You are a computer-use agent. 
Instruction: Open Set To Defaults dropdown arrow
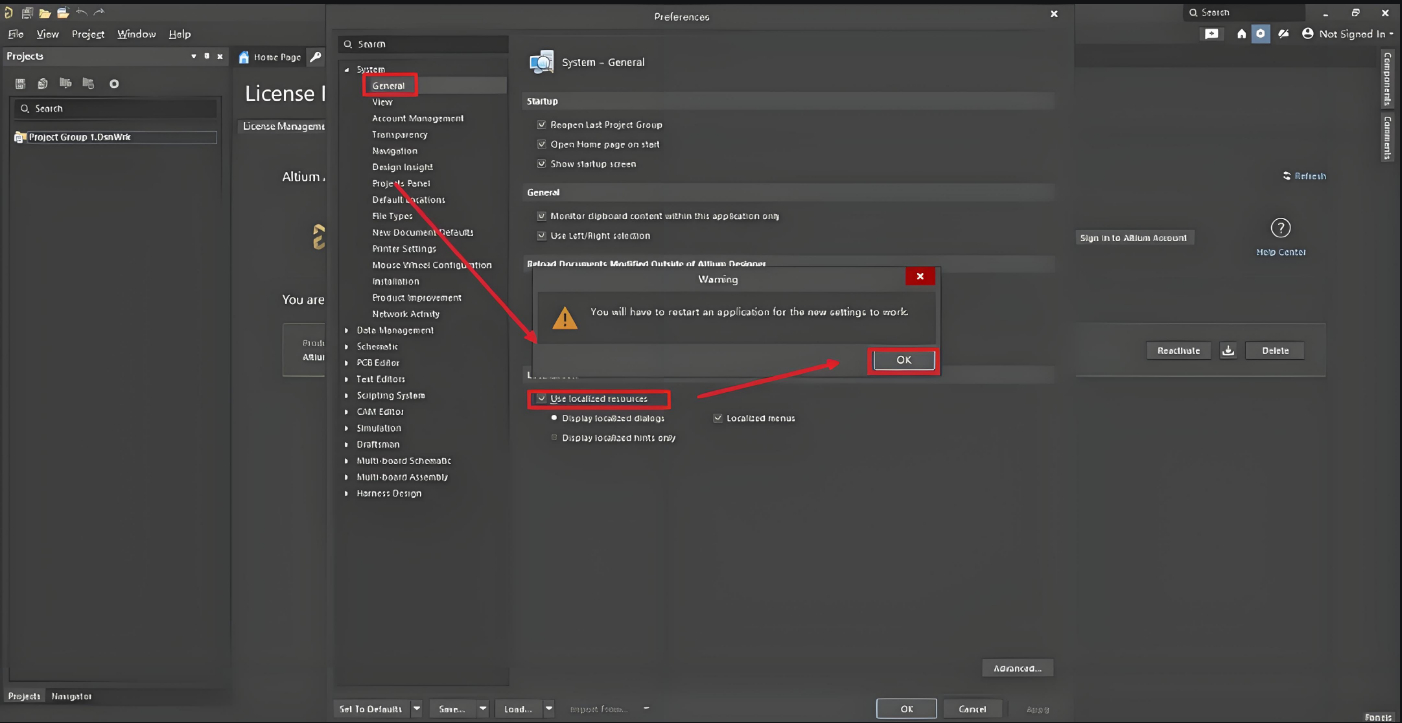point(417,708)
